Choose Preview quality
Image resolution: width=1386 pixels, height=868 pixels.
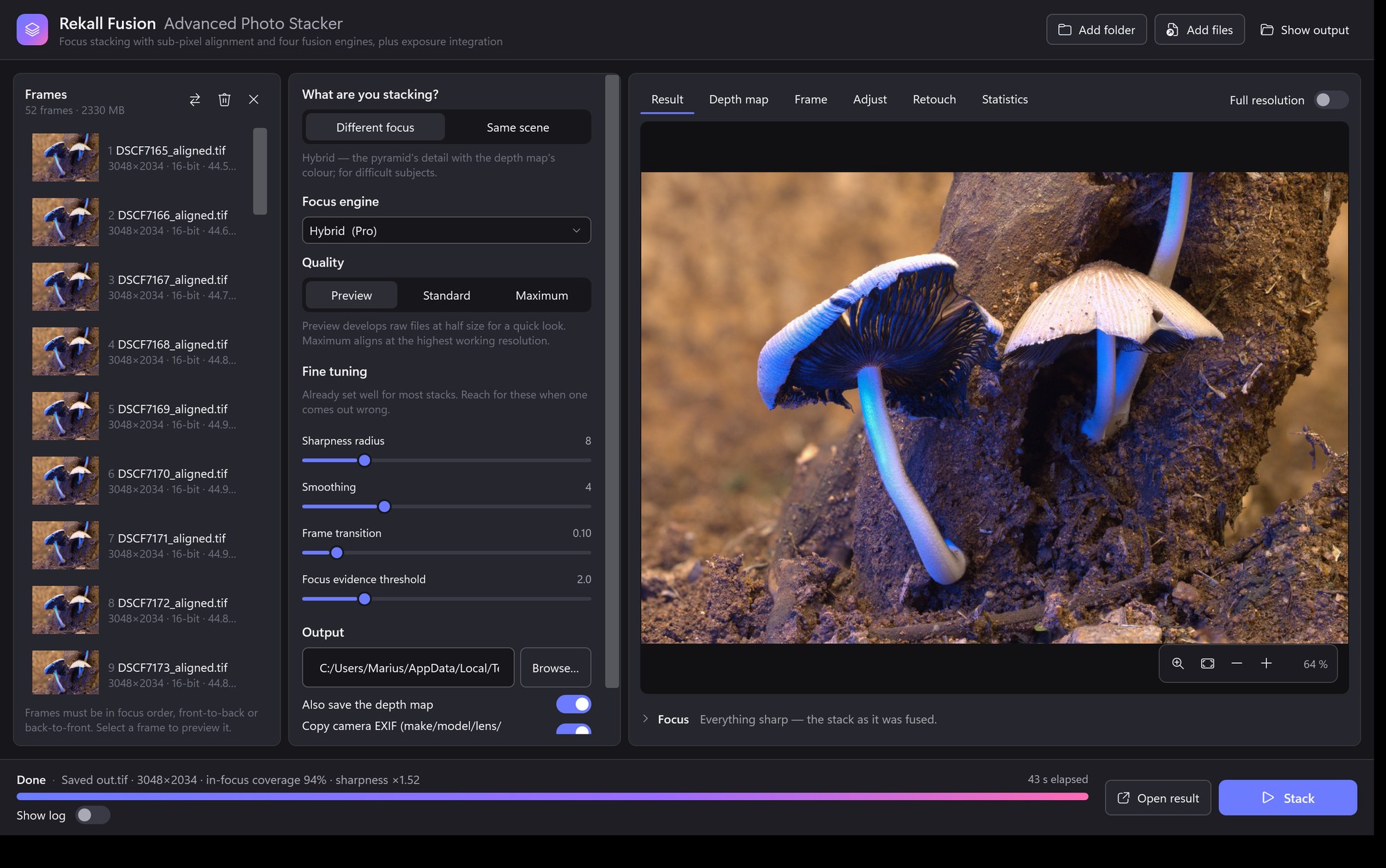(351, 295)
